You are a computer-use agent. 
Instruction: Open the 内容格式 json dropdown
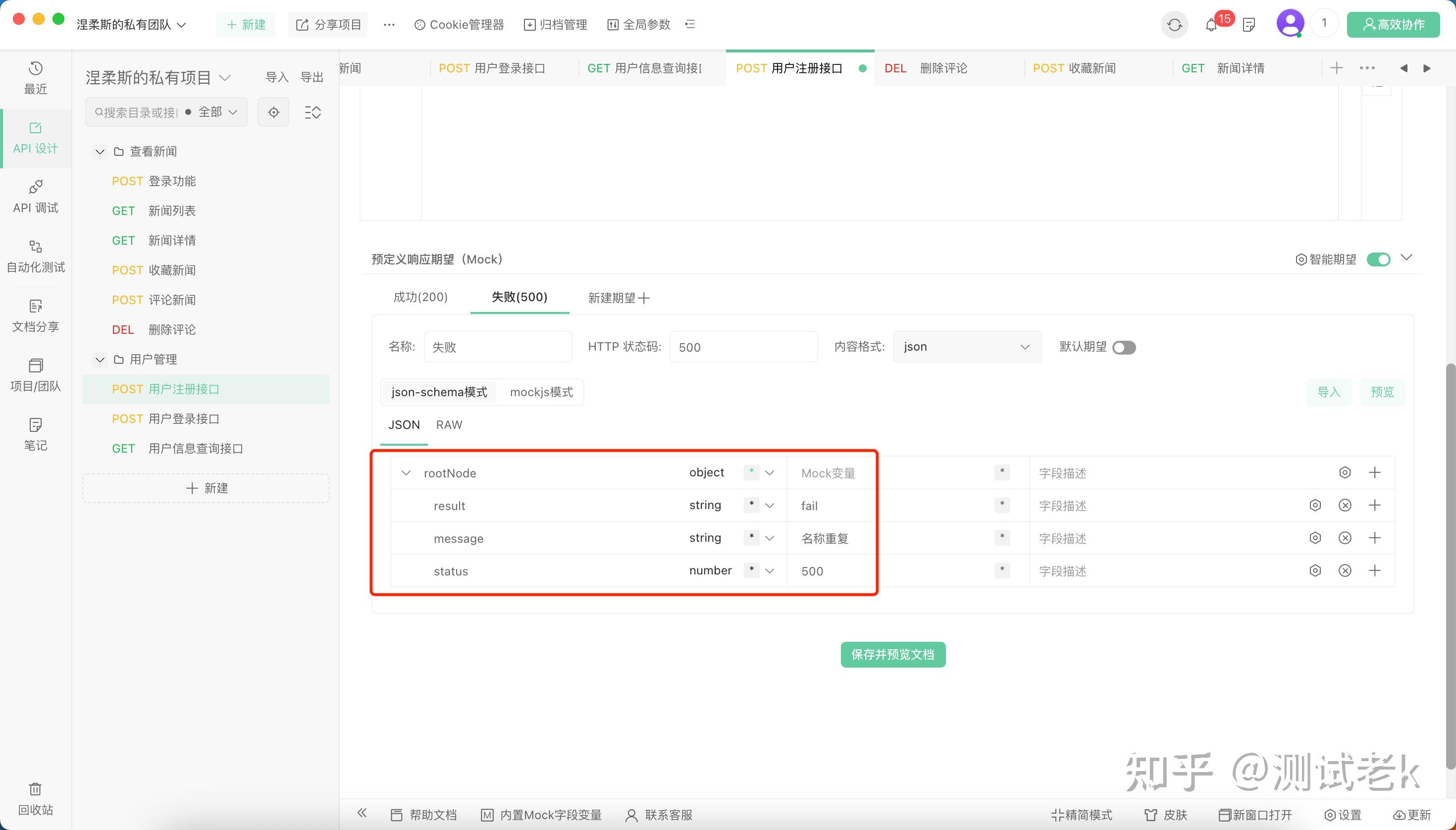(966, 347)
